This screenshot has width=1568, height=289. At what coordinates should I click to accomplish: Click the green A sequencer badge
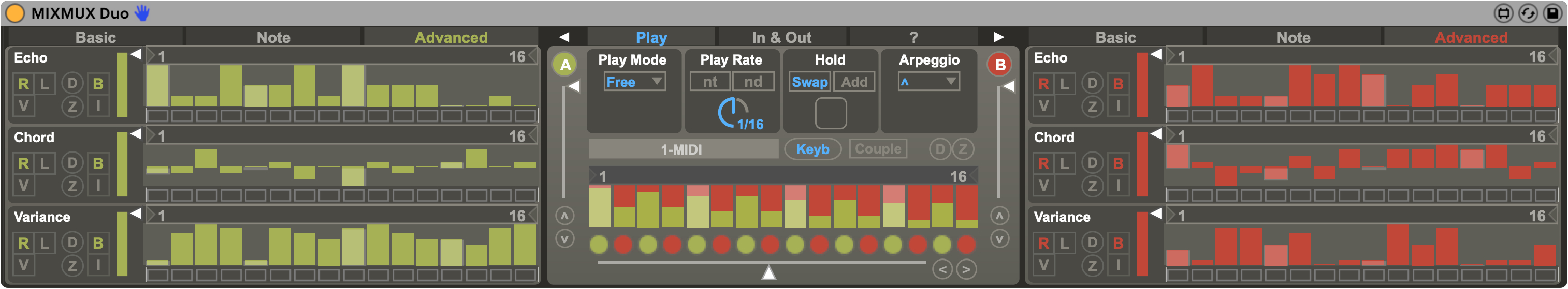[x=565, y=64]
